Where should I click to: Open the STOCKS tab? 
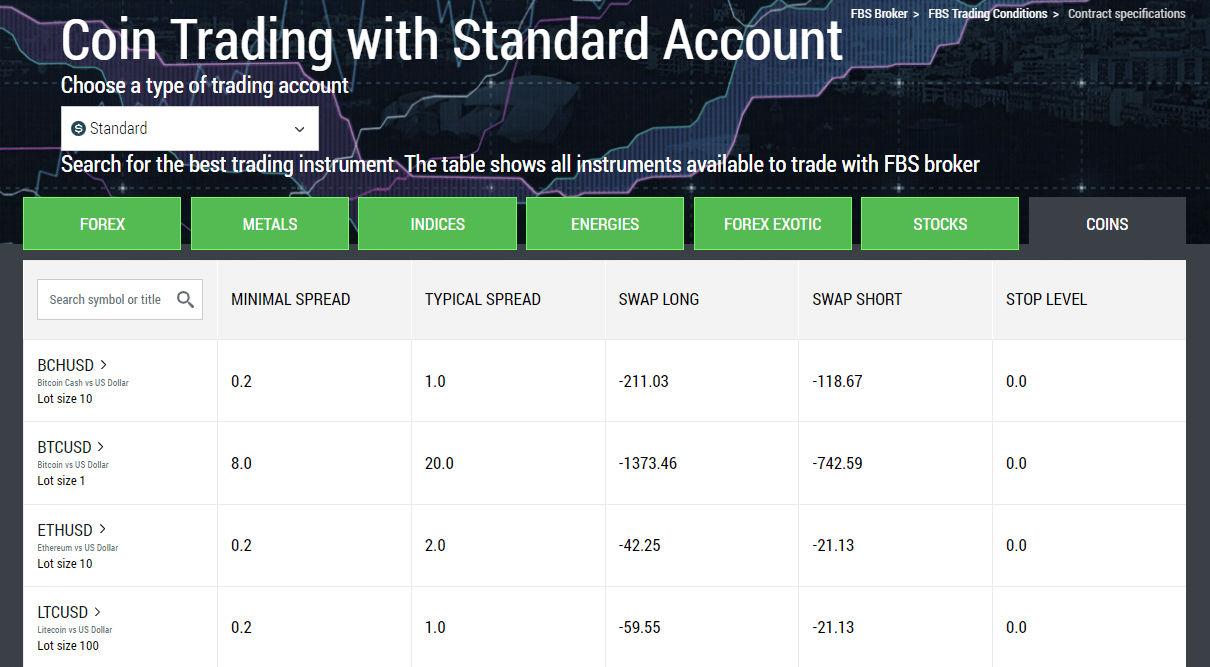[x=940, y=224]
